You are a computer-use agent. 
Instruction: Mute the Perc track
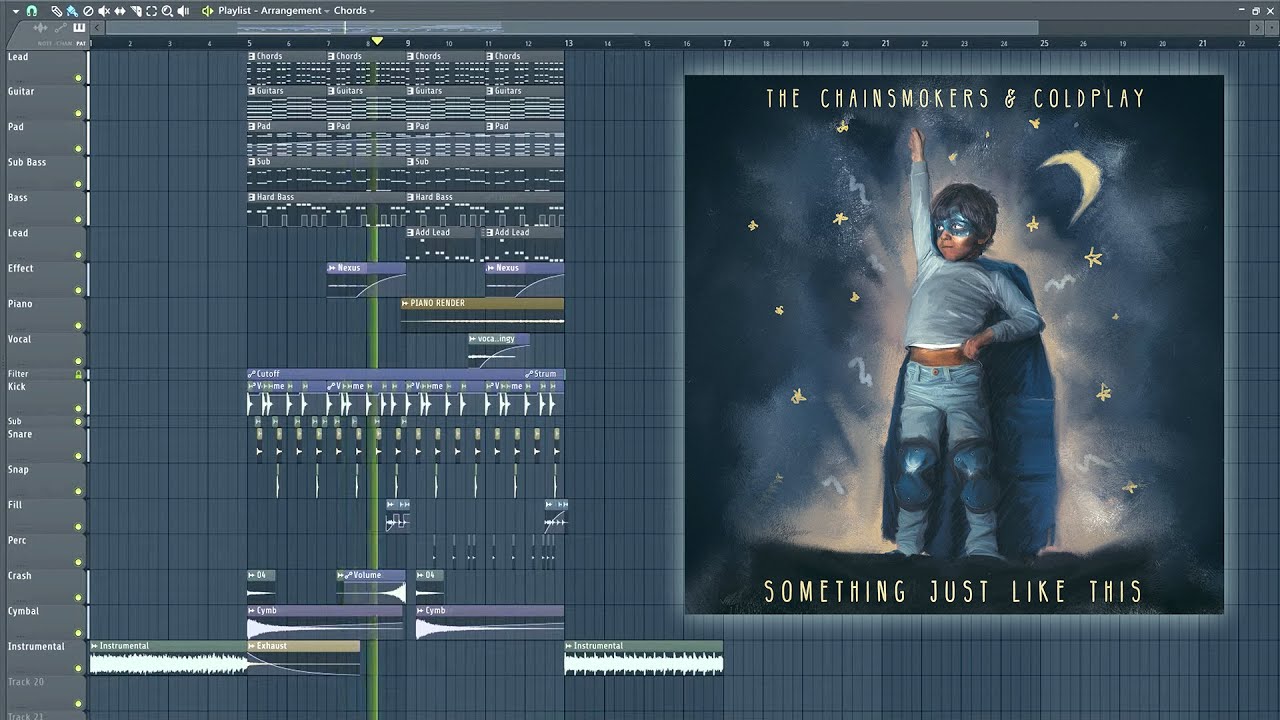coord(78,562)
